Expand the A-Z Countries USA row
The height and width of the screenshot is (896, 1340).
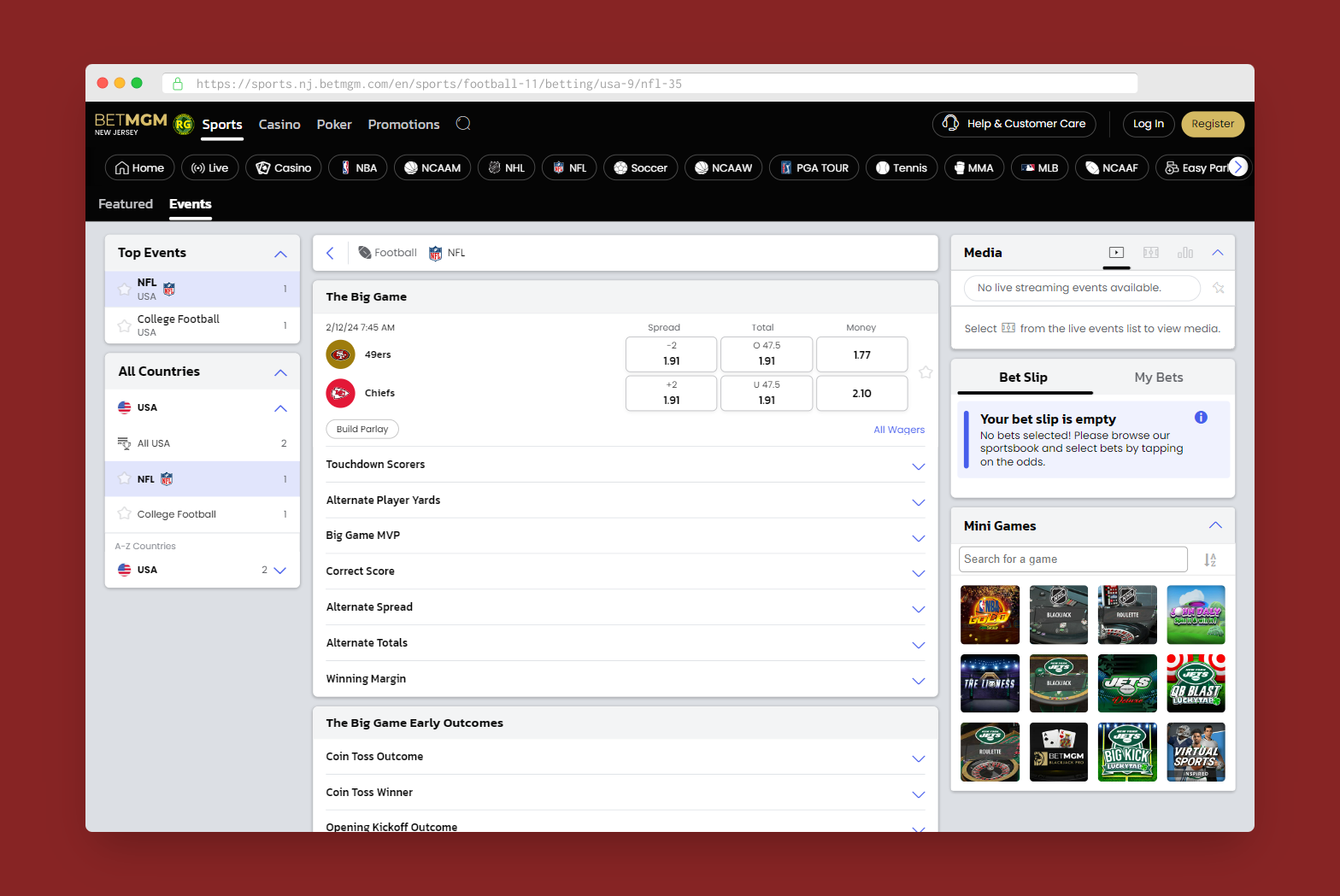point(280,570)
